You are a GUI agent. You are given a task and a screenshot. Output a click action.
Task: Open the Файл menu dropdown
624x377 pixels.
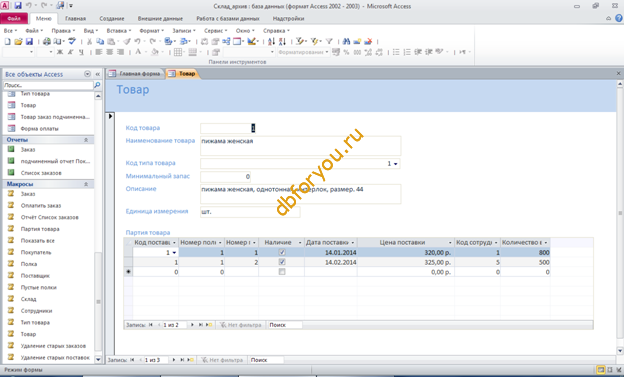tap(34, 31)
